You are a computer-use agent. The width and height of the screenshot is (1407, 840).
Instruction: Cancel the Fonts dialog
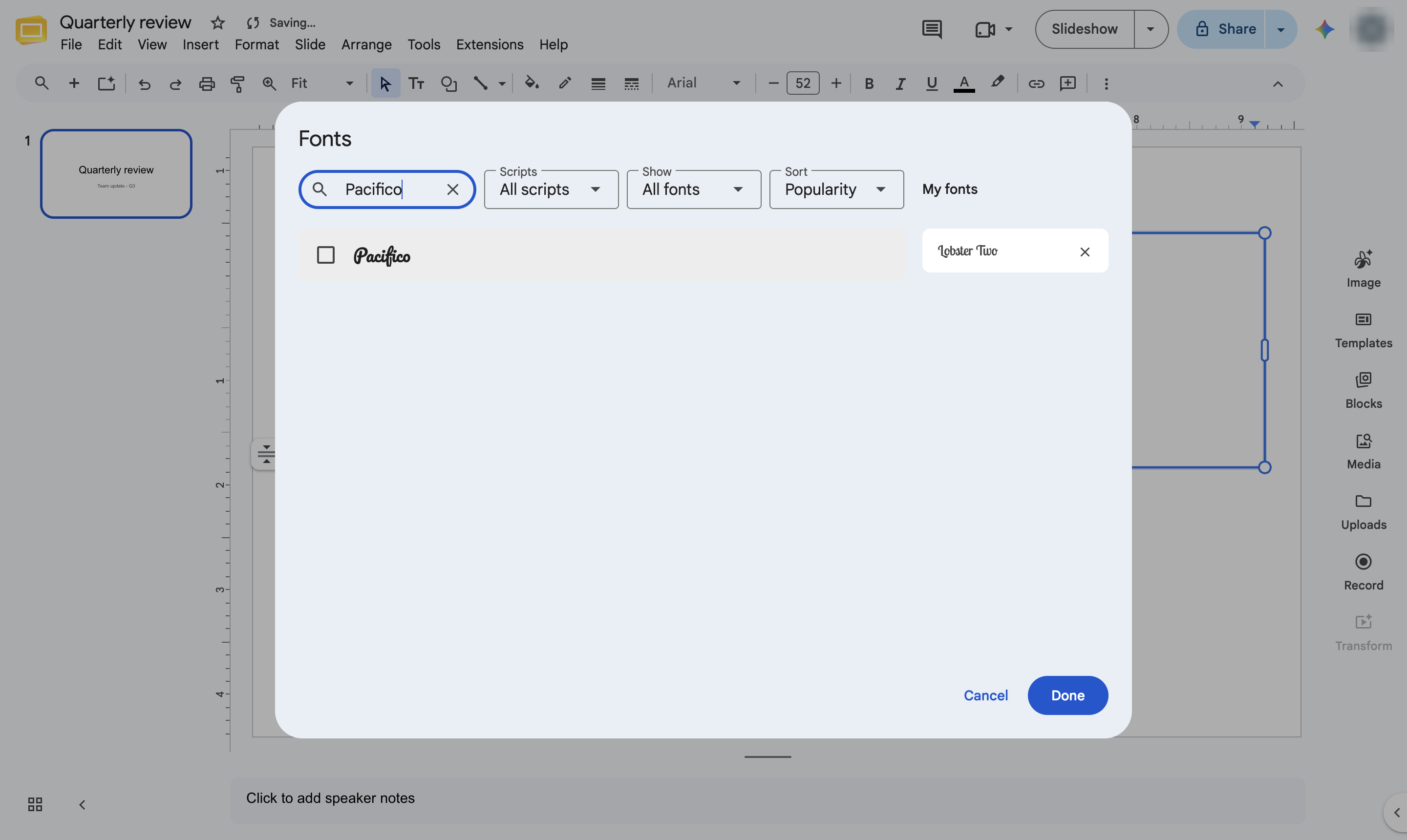tap(985, 695)
